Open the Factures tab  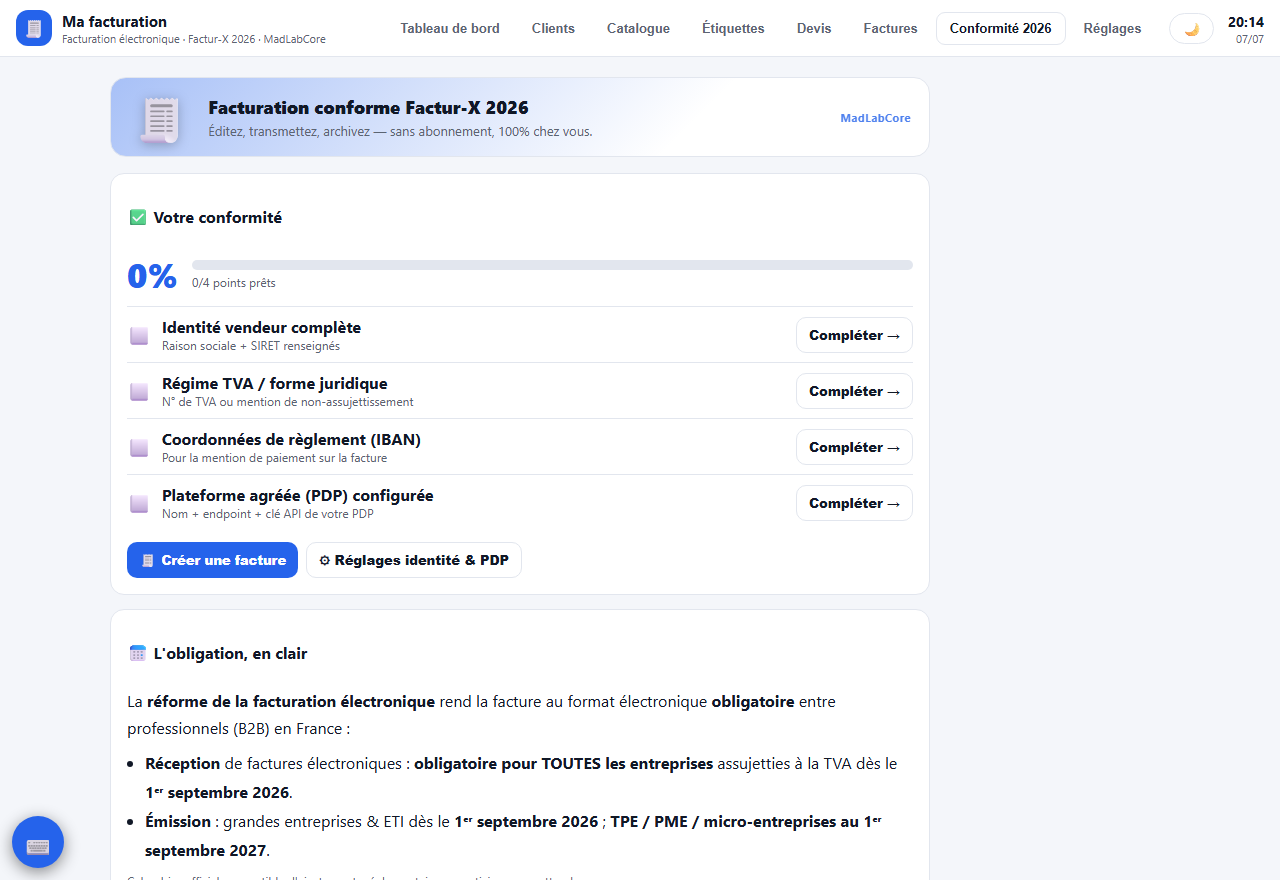click(x=890, y=28)
